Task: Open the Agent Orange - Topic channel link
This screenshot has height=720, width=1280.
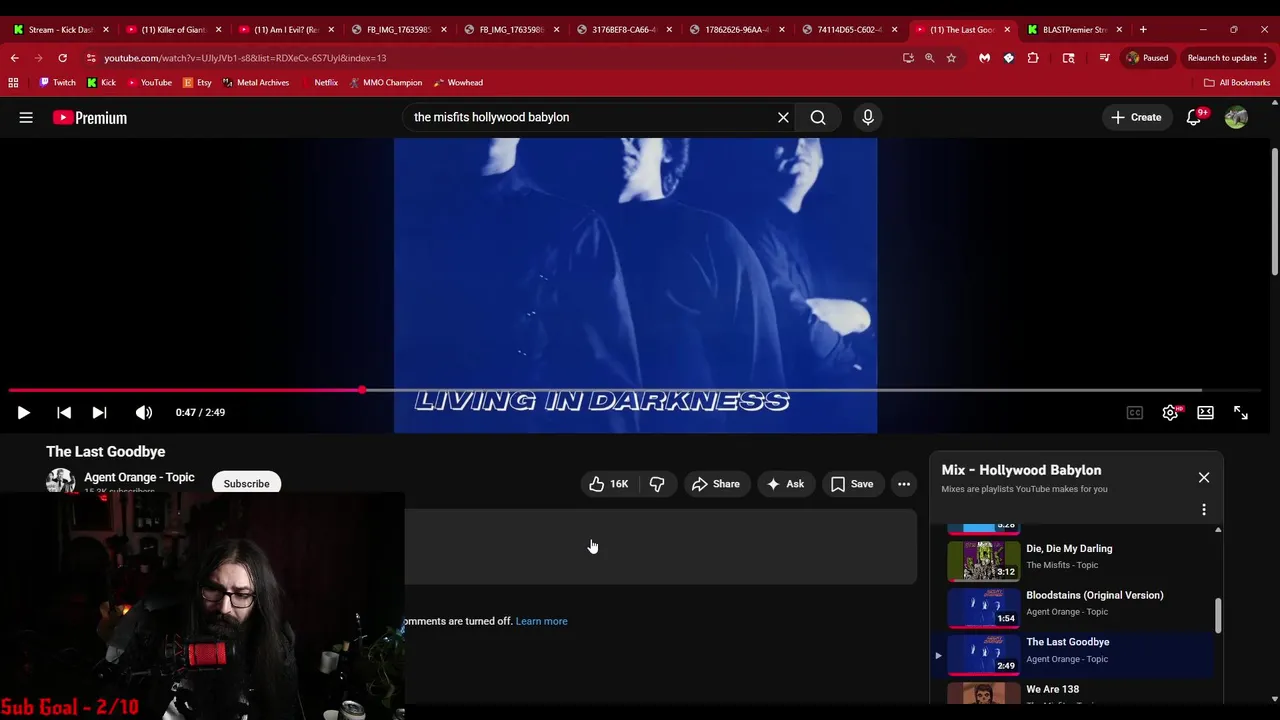Action: 139,478
